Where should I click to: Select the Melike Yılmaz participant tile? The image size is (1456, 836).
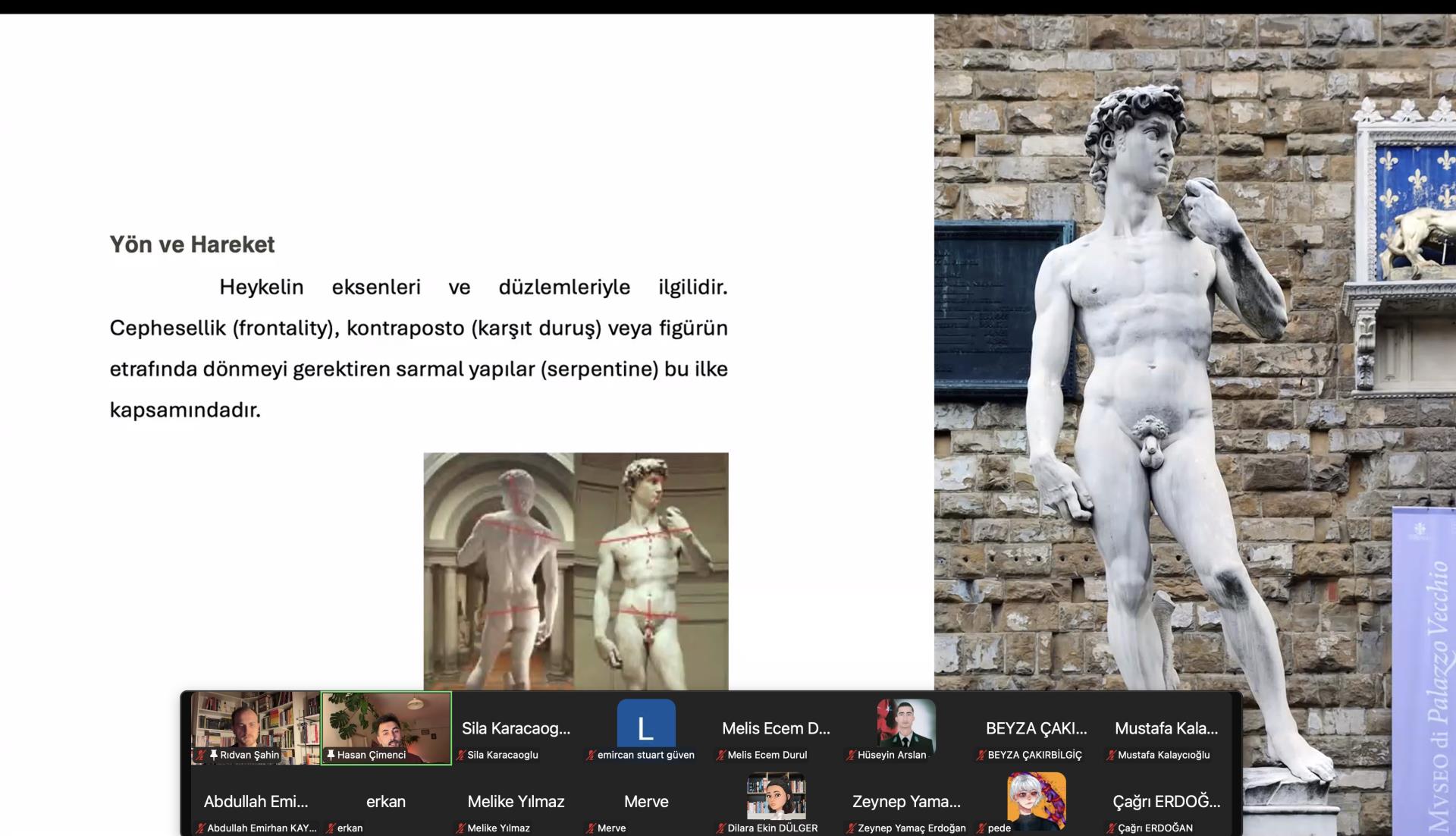pos(516,802)
